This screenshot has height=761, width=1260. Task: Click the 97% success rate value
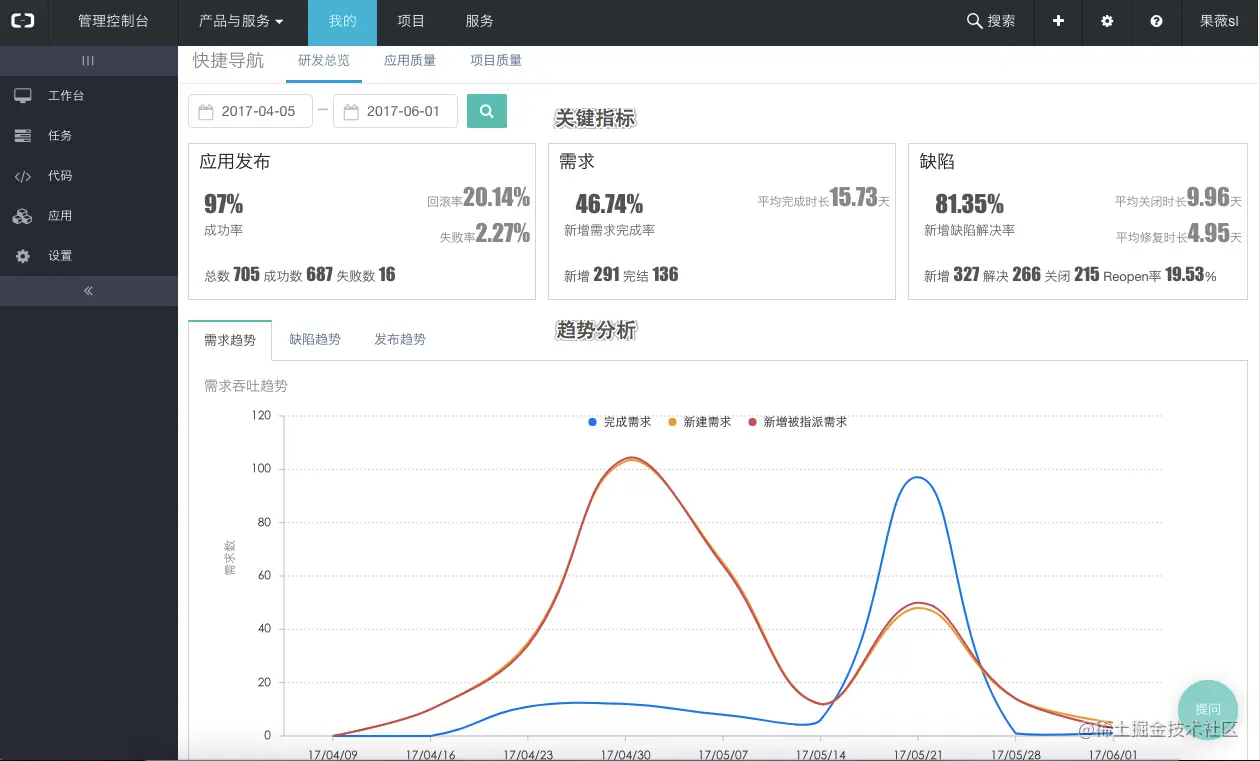223,205
